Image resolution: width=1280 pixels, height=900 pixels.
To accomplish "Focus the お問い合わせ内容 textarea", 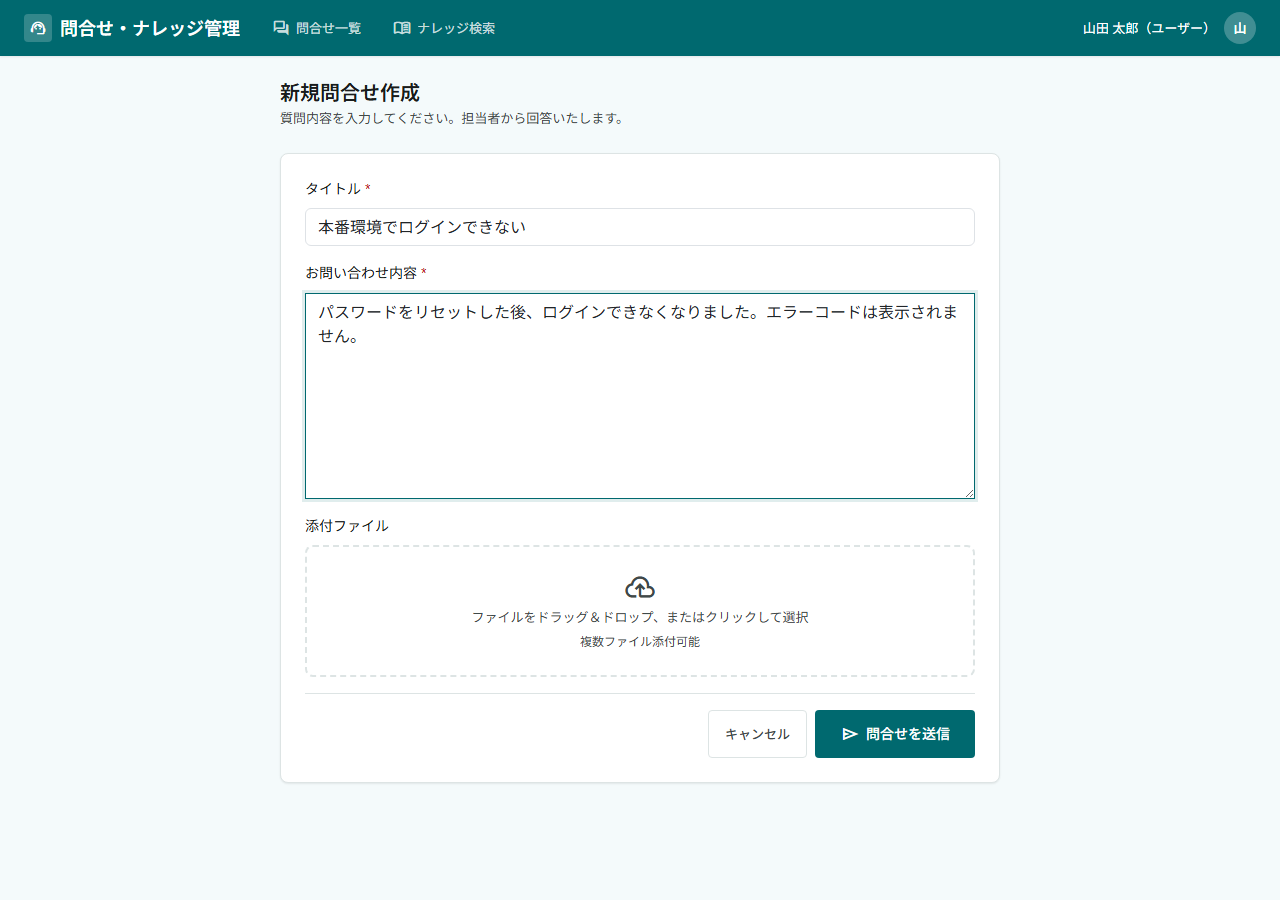I will click(640, 396).
